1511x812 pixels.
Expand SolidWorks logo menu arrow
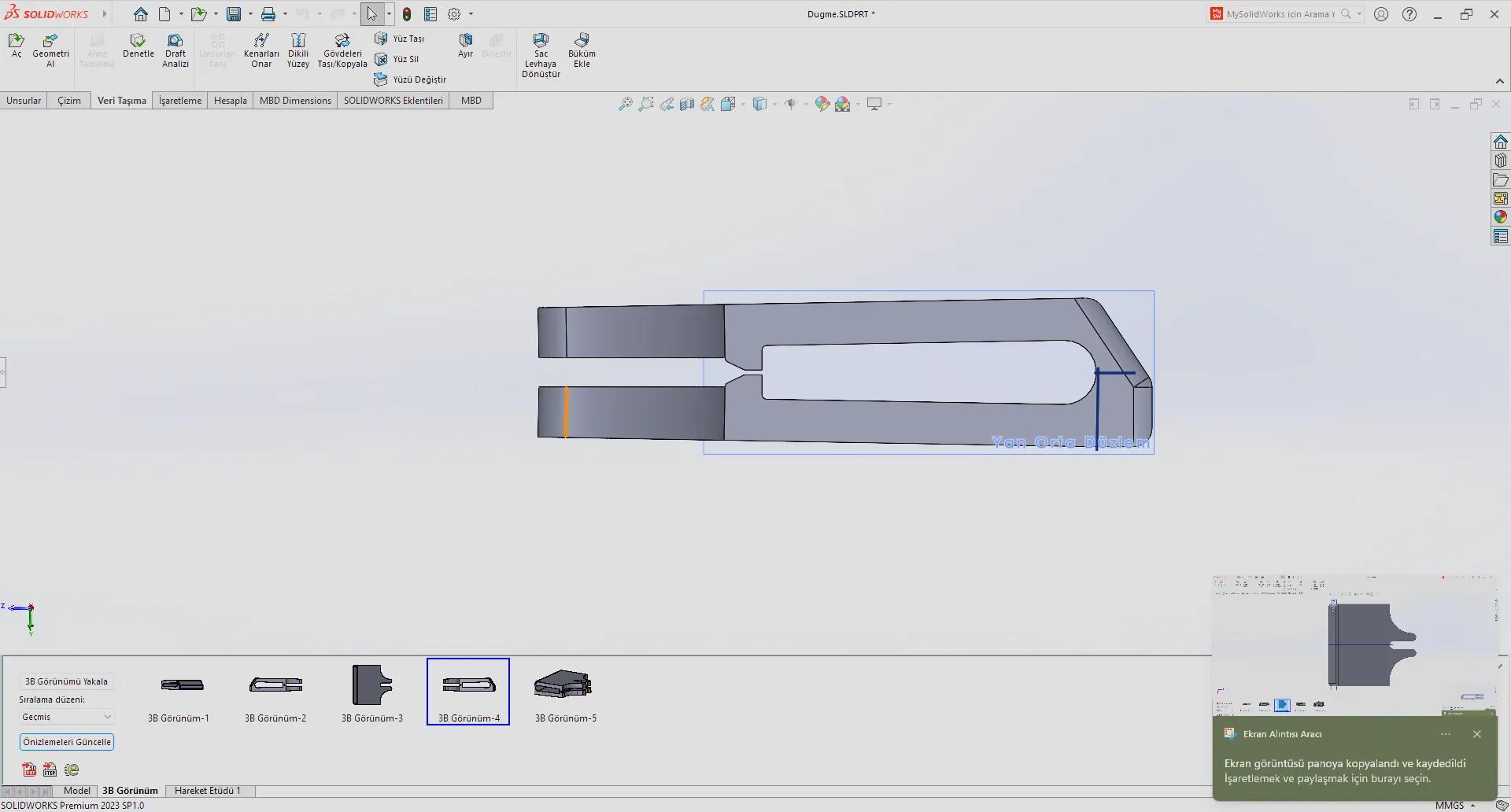[x=105, y=14]
